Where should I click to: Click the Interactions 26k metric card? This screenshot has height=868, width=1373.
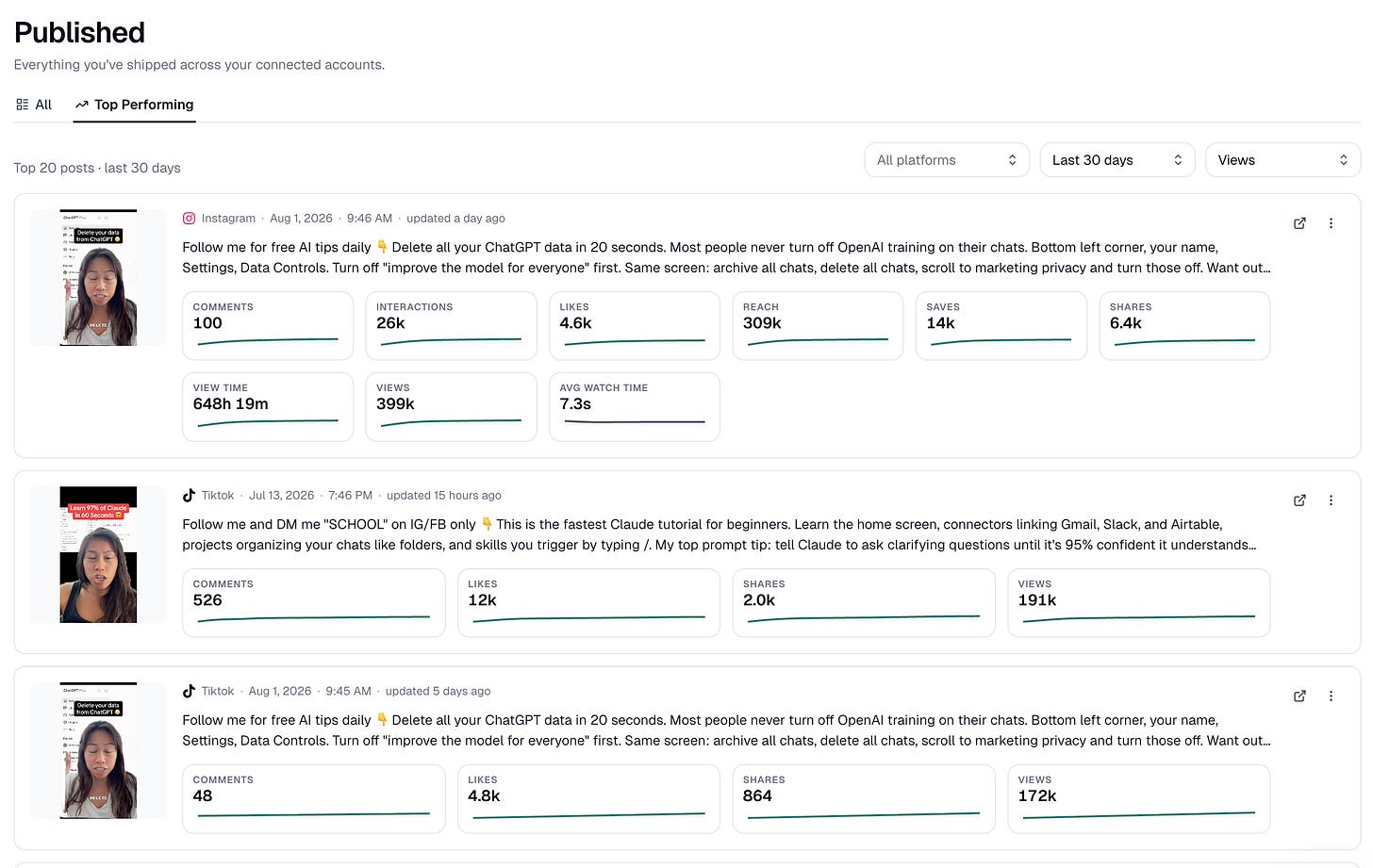pos(451,326)
